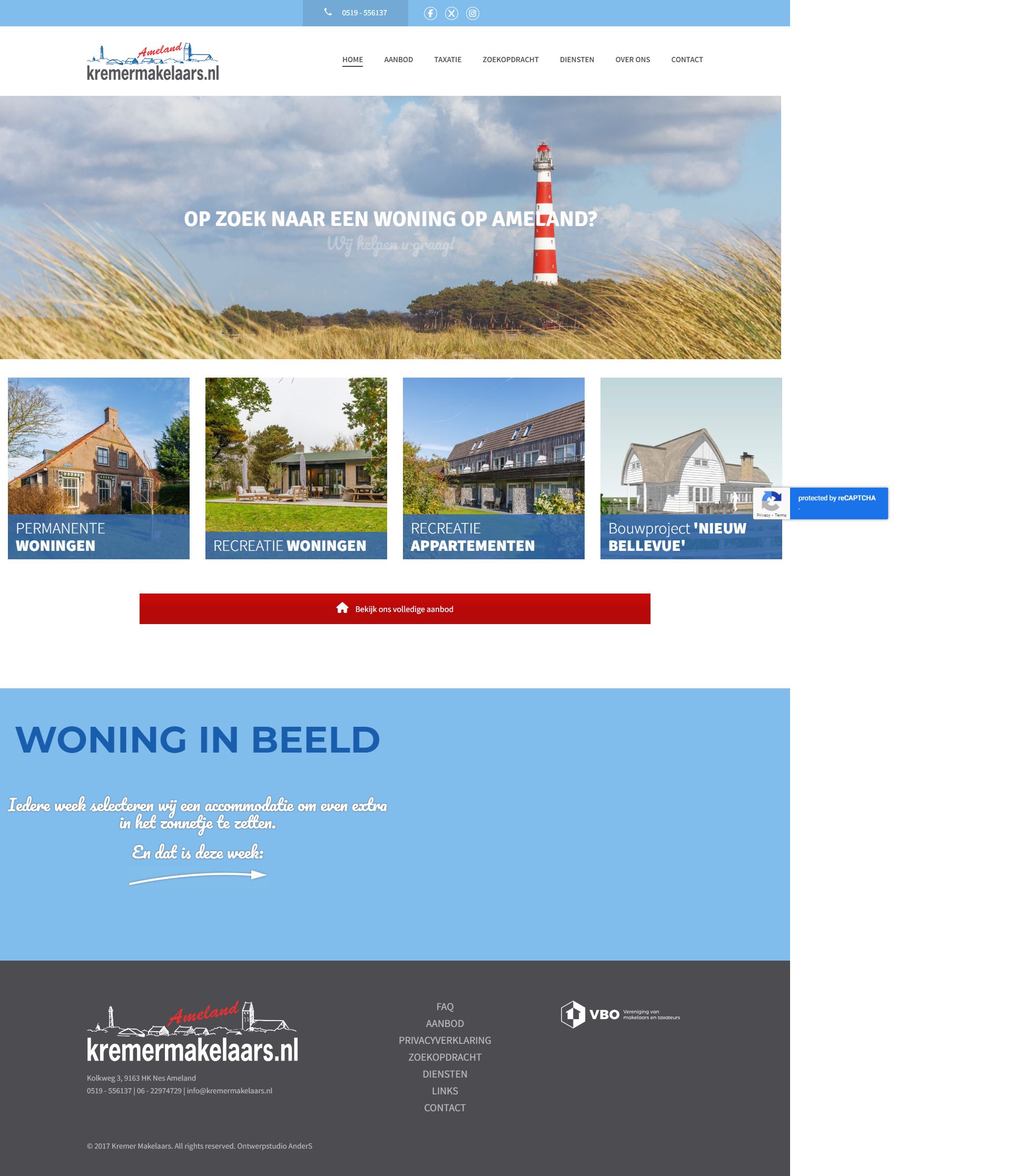Image resolution: width=1035 pixels, height=1176 pixels.
Task: Toggle the reCAPTCHA protected badge
Action: click(770, 500)
